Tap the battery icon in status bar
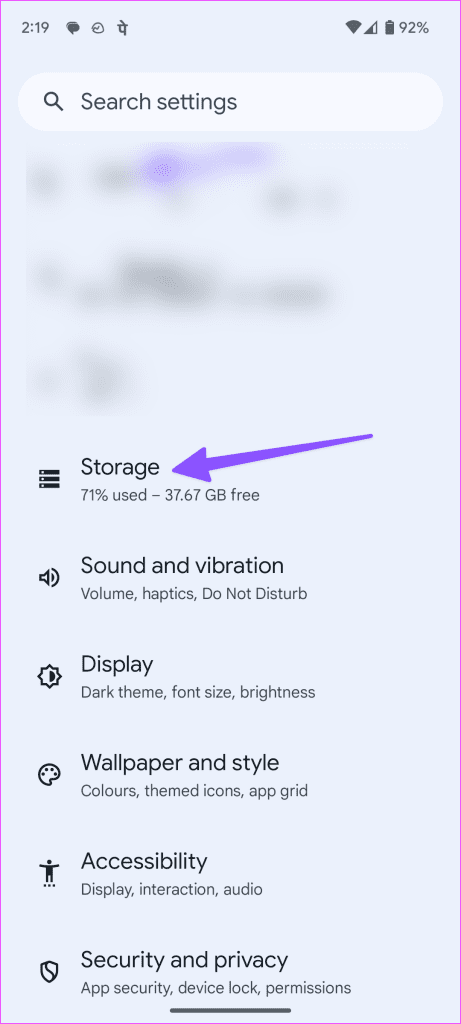 click(x=390, y=27)
